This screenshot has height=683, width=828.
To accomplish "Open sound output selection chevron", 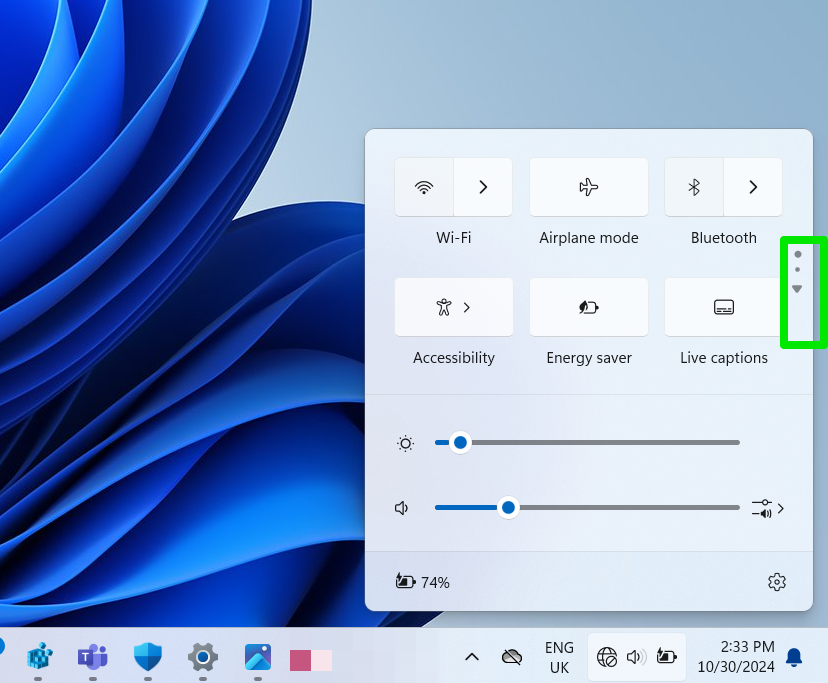I will pyautogui.click(x=768, y=509).
